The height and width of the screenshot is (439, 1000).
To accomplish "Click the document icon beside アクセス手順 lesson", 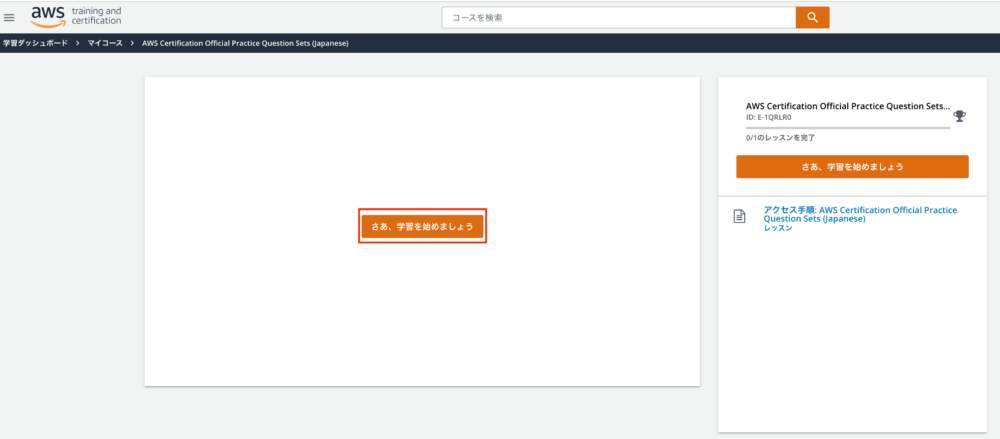I will (x=740, y=217).
